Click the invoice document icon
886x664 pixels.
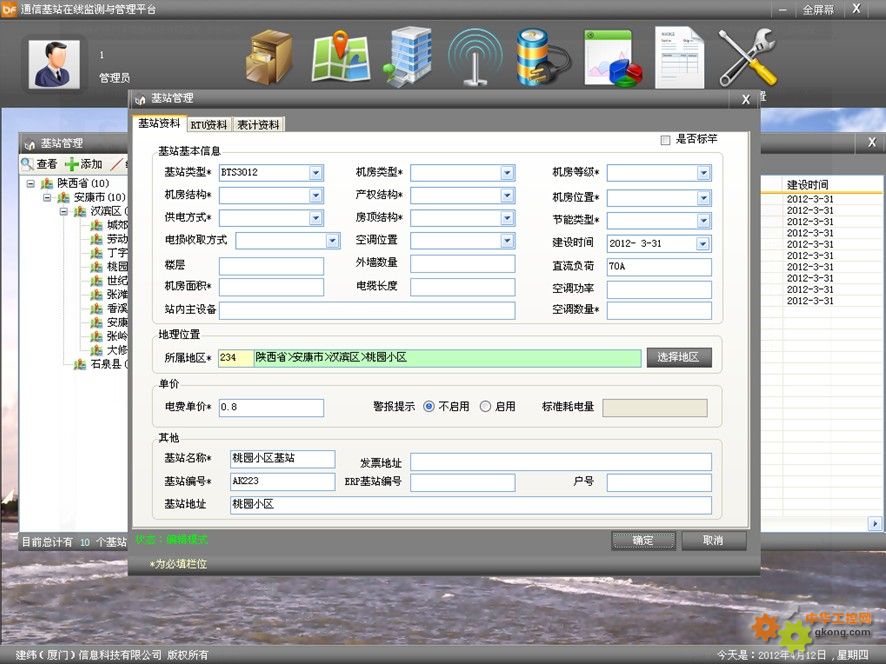tap(679, 56)
